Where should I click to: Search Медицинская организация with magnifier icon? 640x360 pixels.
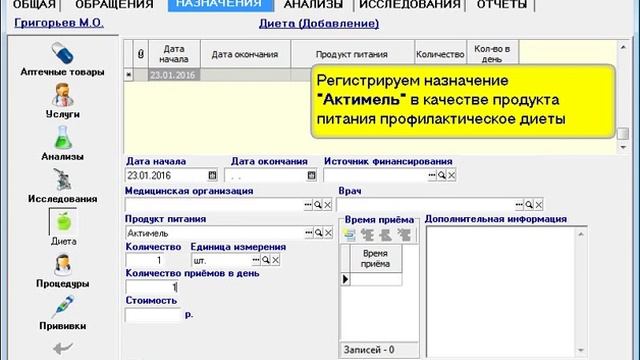click(318, 205)
